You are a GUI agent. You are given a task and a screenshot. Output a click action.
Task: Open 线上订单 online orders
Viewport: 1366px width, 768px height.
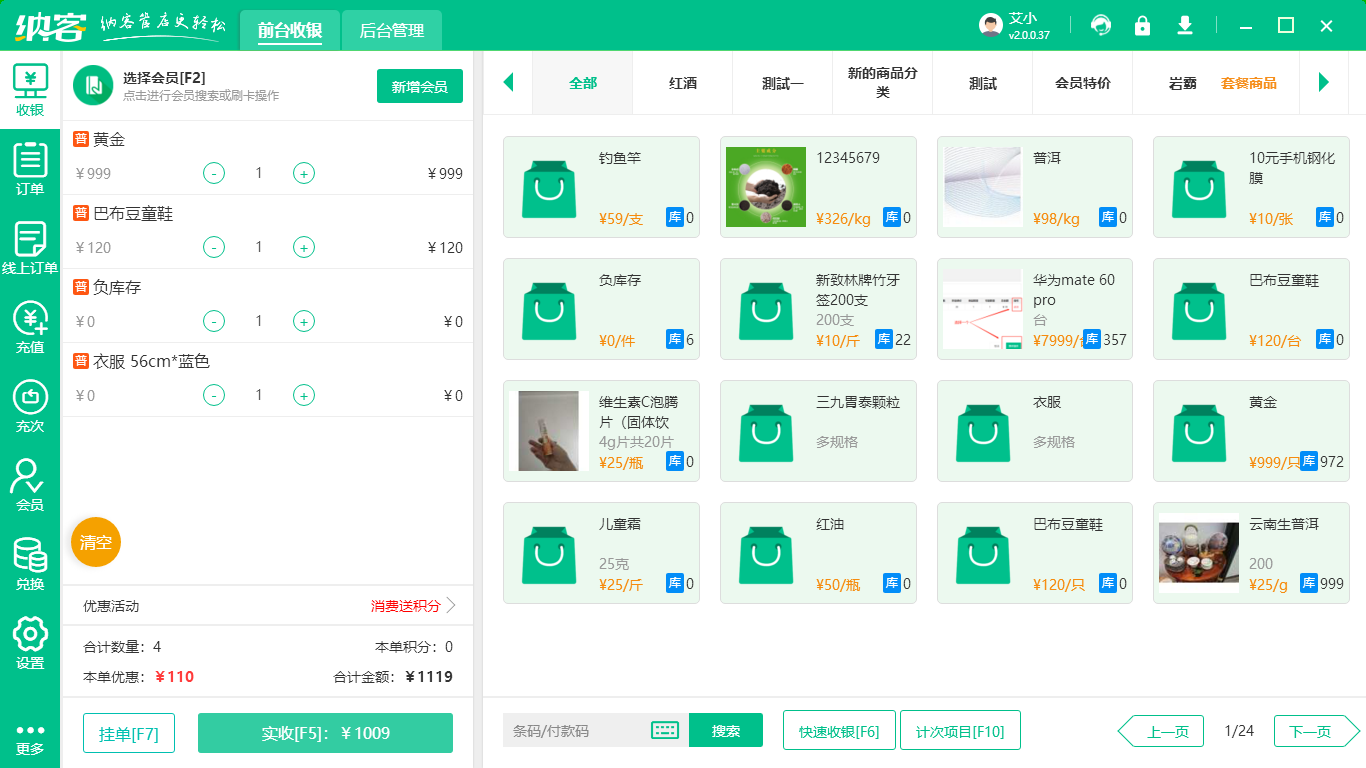click(30, 248)
